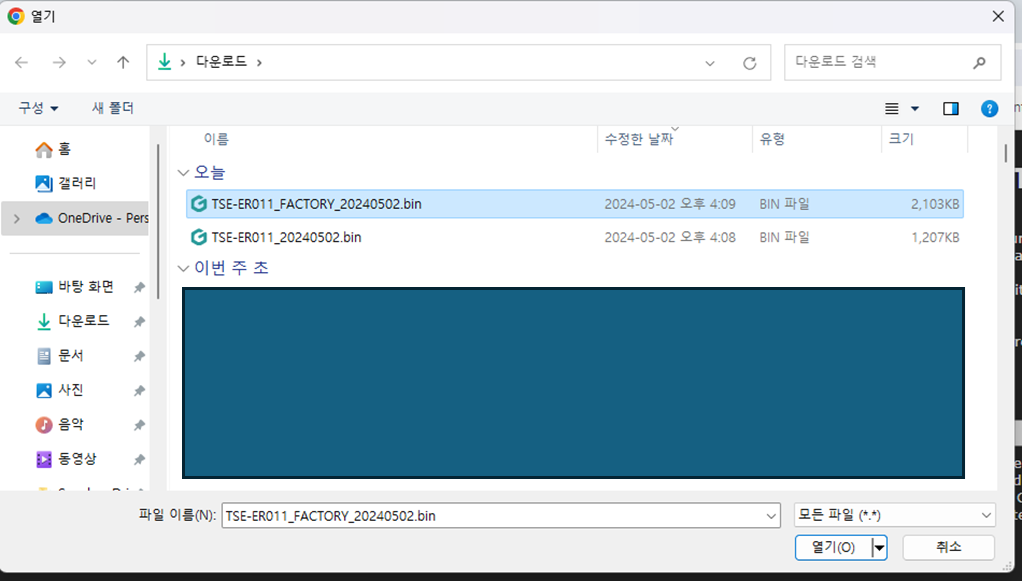Select file TSE-ER011_20240502.bin

pyautogui.click(x=575, y=237)
